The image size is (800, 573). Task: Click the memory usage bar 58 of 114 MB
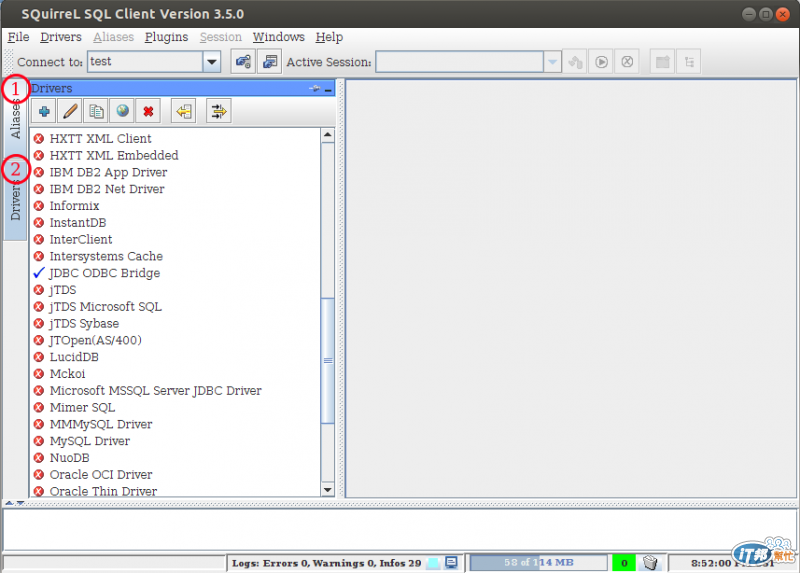click(538, 562)
